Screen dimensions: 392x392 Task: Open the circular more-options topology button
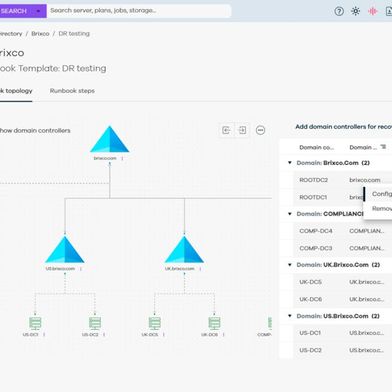(260, 130)
